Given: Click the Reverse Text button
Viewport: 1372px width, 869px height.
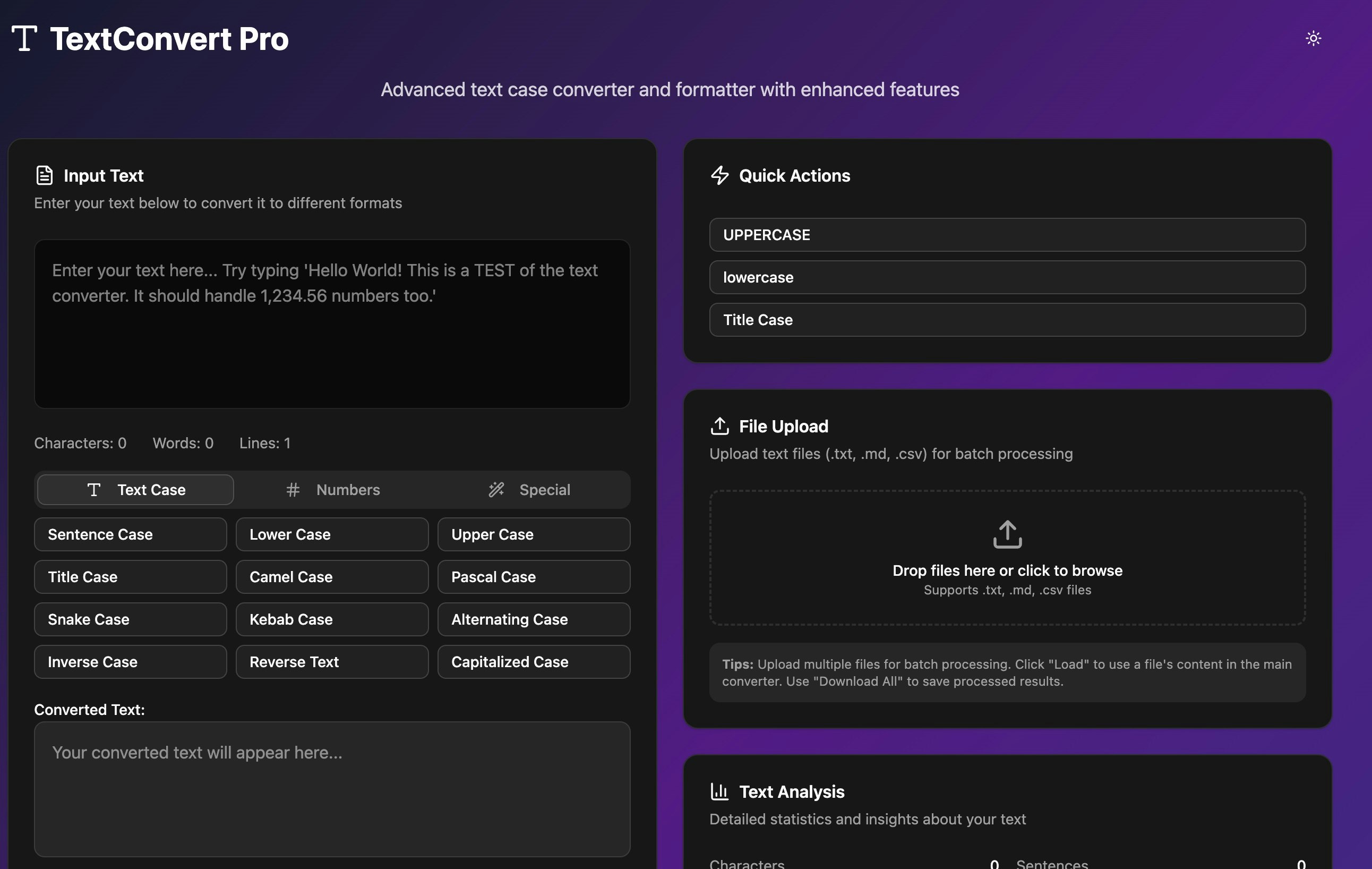Looking at the screenshot, I should (x=332, y=662).
